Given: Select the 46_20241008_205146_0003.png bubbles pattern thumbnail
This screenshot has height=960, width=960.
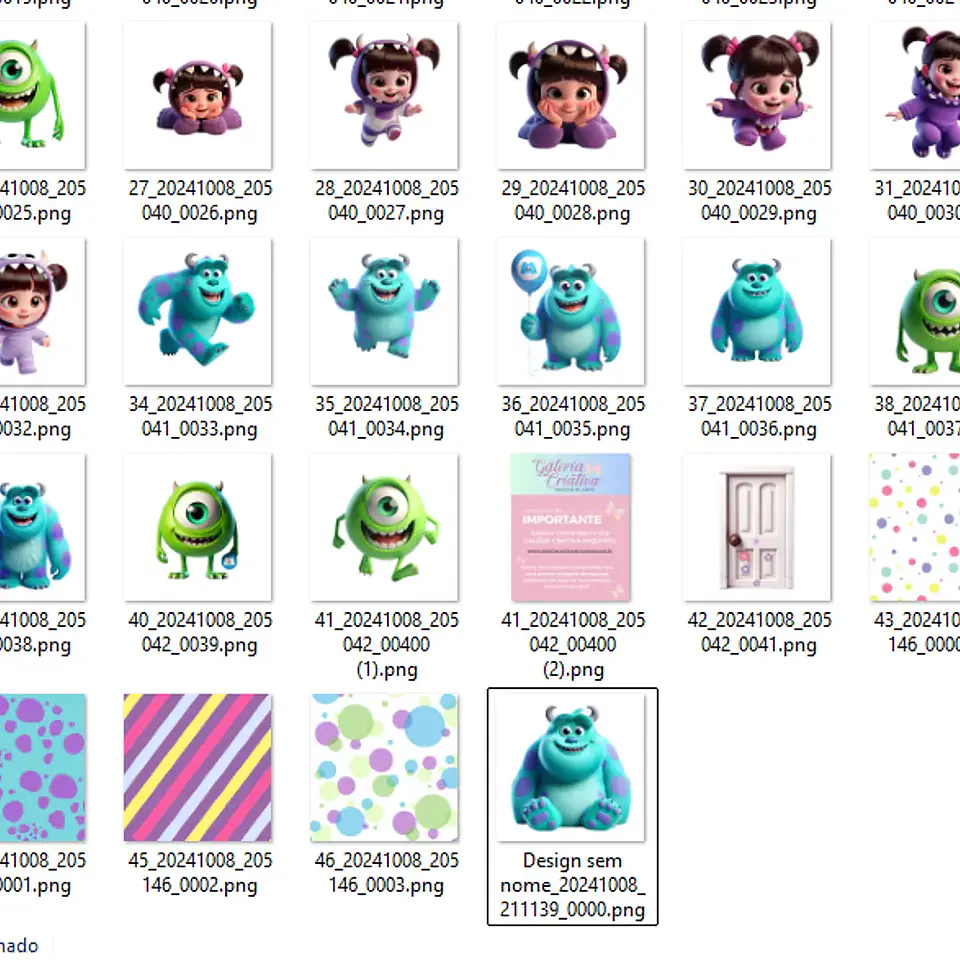Looking at the screenshot, I should (x=384, y=768).
